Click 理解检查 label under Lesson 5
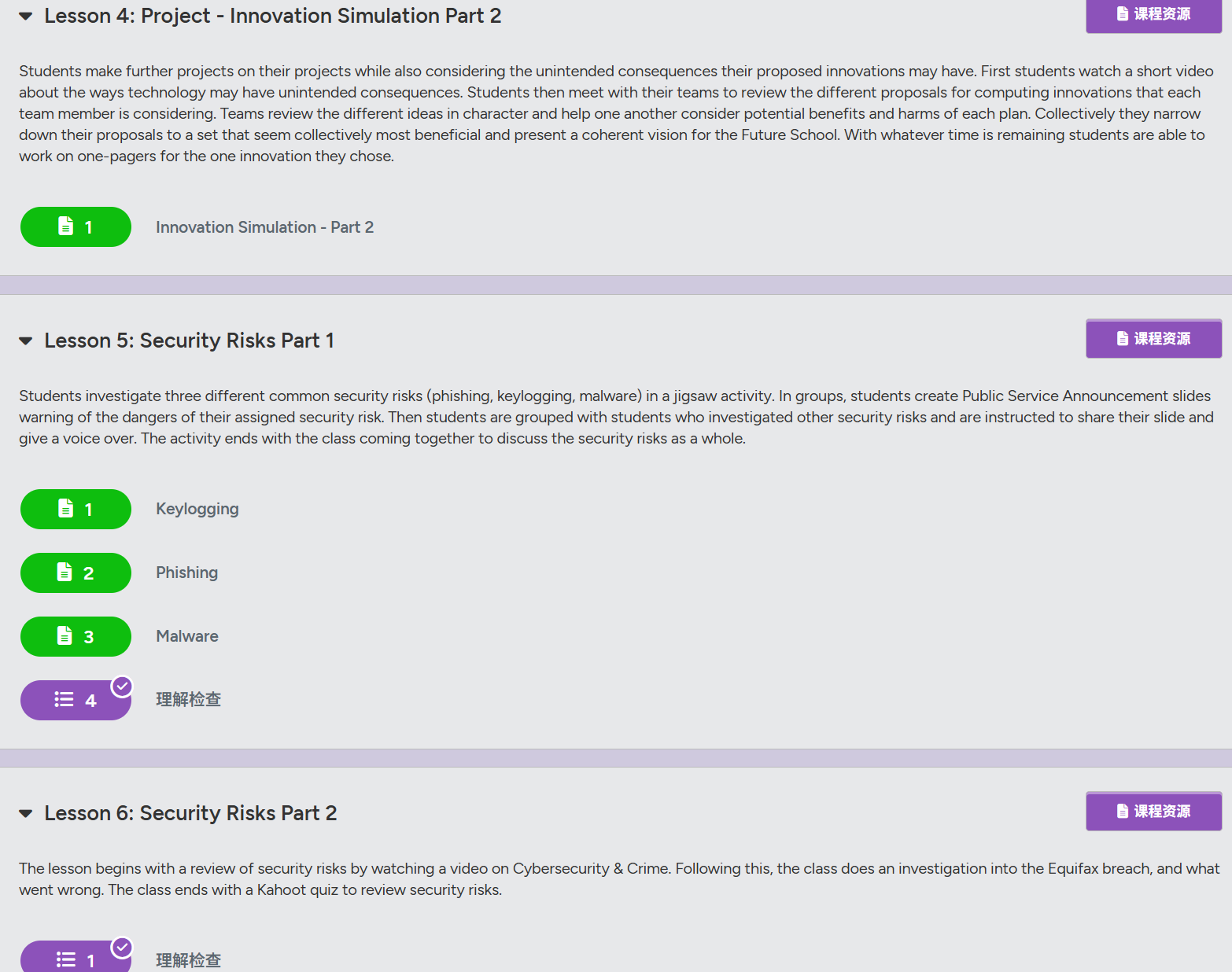The width and height of the screenshot is (1232, 972). (189, 700)
